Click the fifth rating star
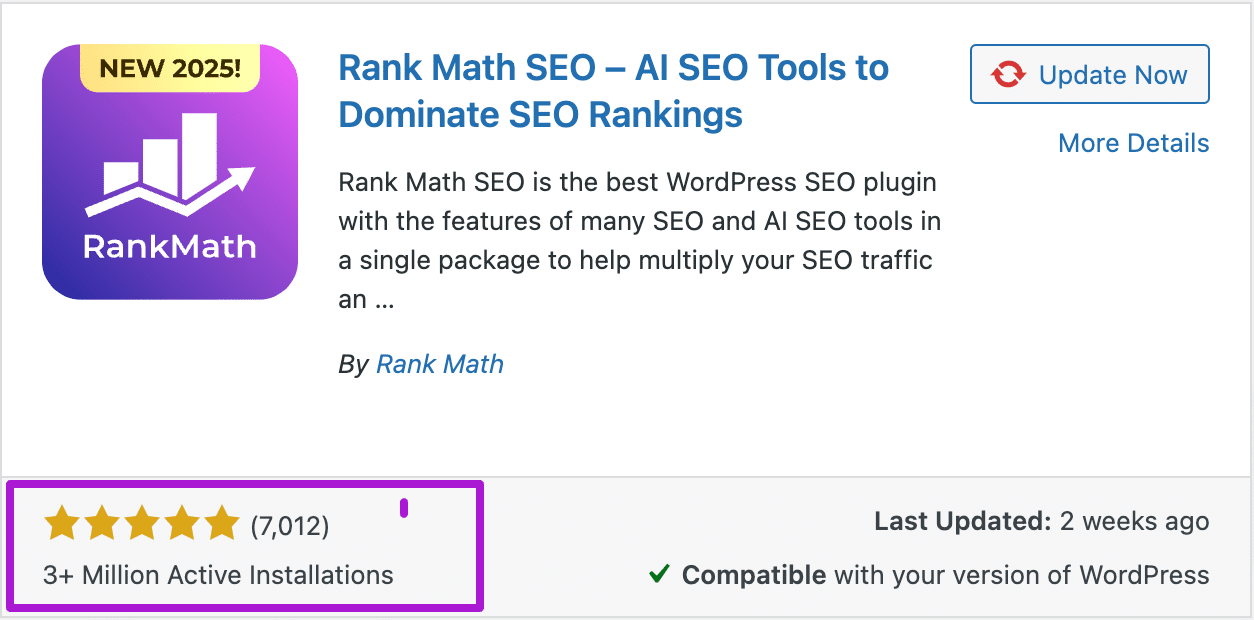This screenshot has height=620, width=1254. pyautogui.click(x=222, y=522)
